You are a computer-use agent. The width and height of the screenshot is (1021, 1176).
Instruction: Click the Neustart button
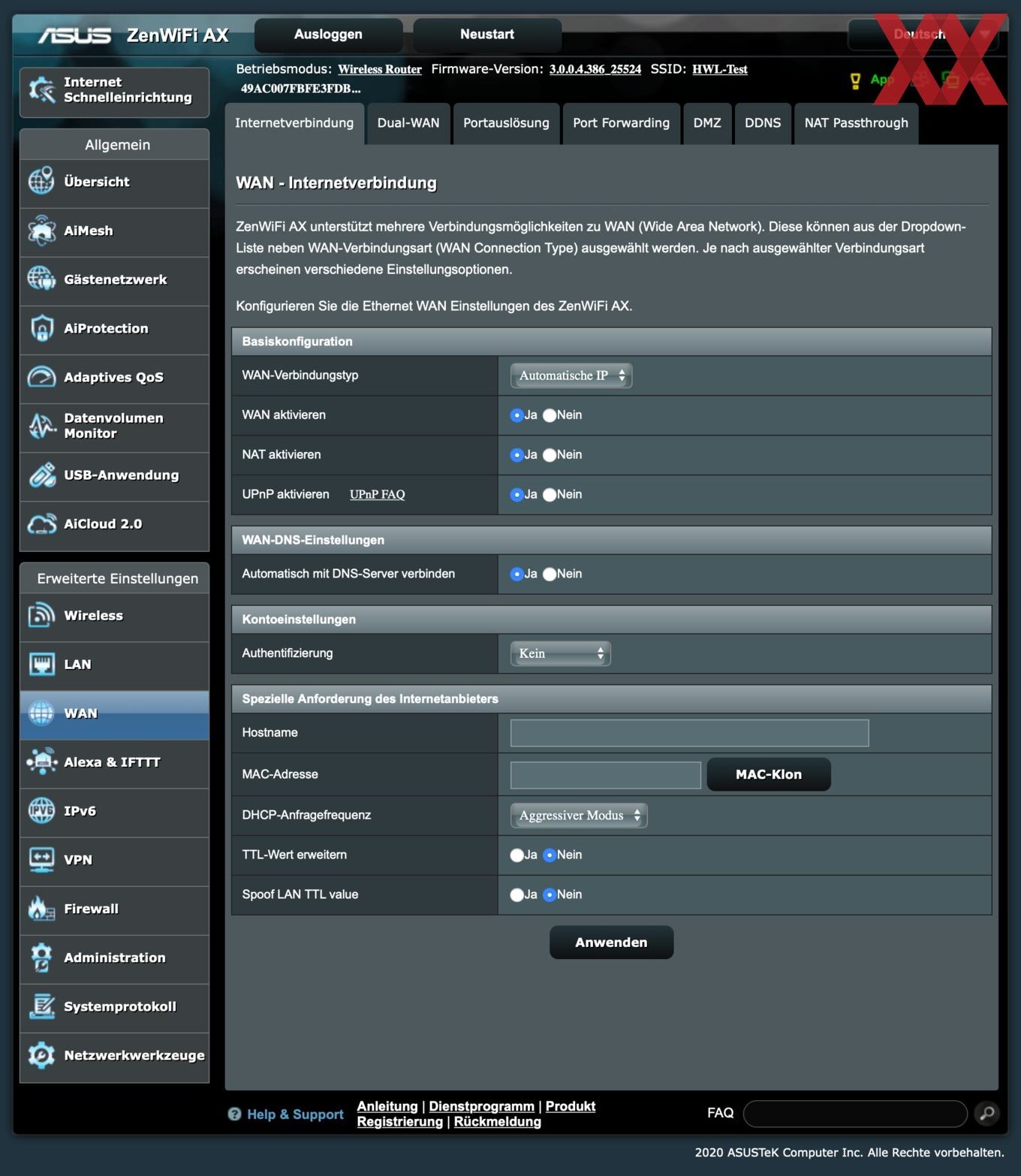click(487, 35)
